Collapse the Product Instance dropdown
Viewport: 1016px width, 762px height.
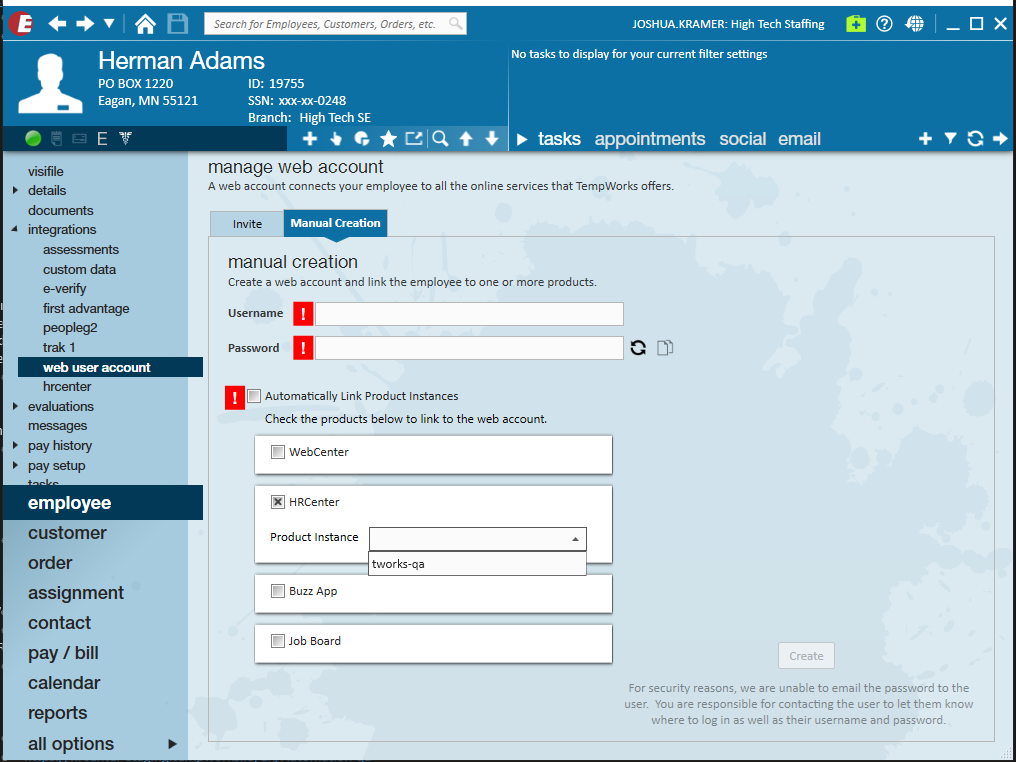click(575, 539)
